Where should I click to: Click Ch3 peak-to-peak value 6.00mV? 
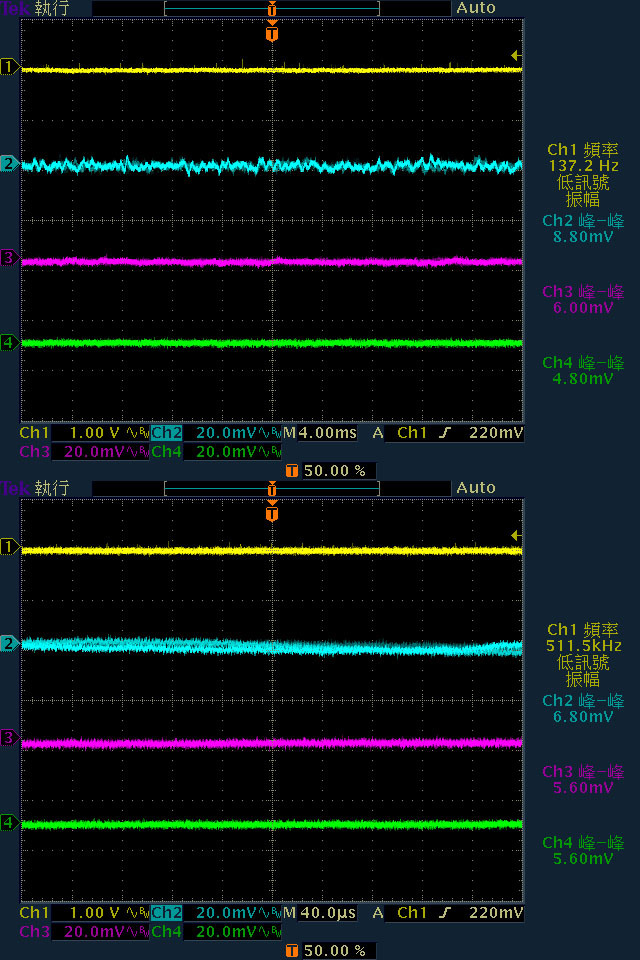click(x=583, y=308)
